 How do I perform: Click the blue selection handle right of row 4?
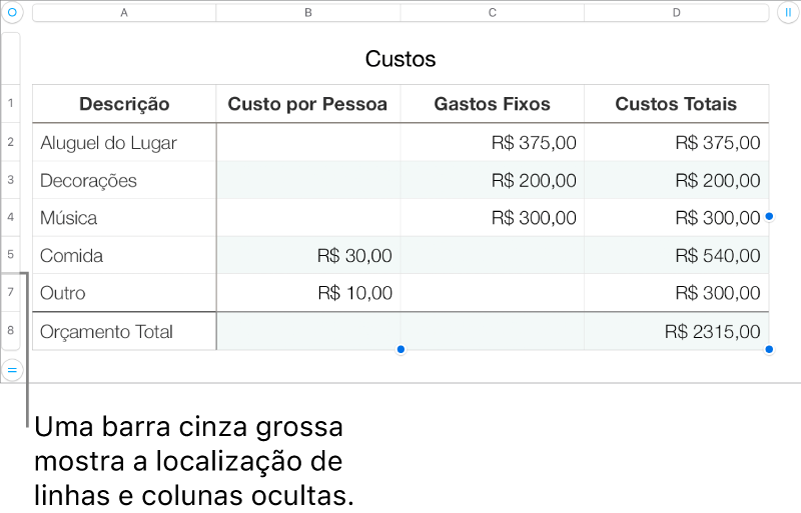(x=769, y=216)
